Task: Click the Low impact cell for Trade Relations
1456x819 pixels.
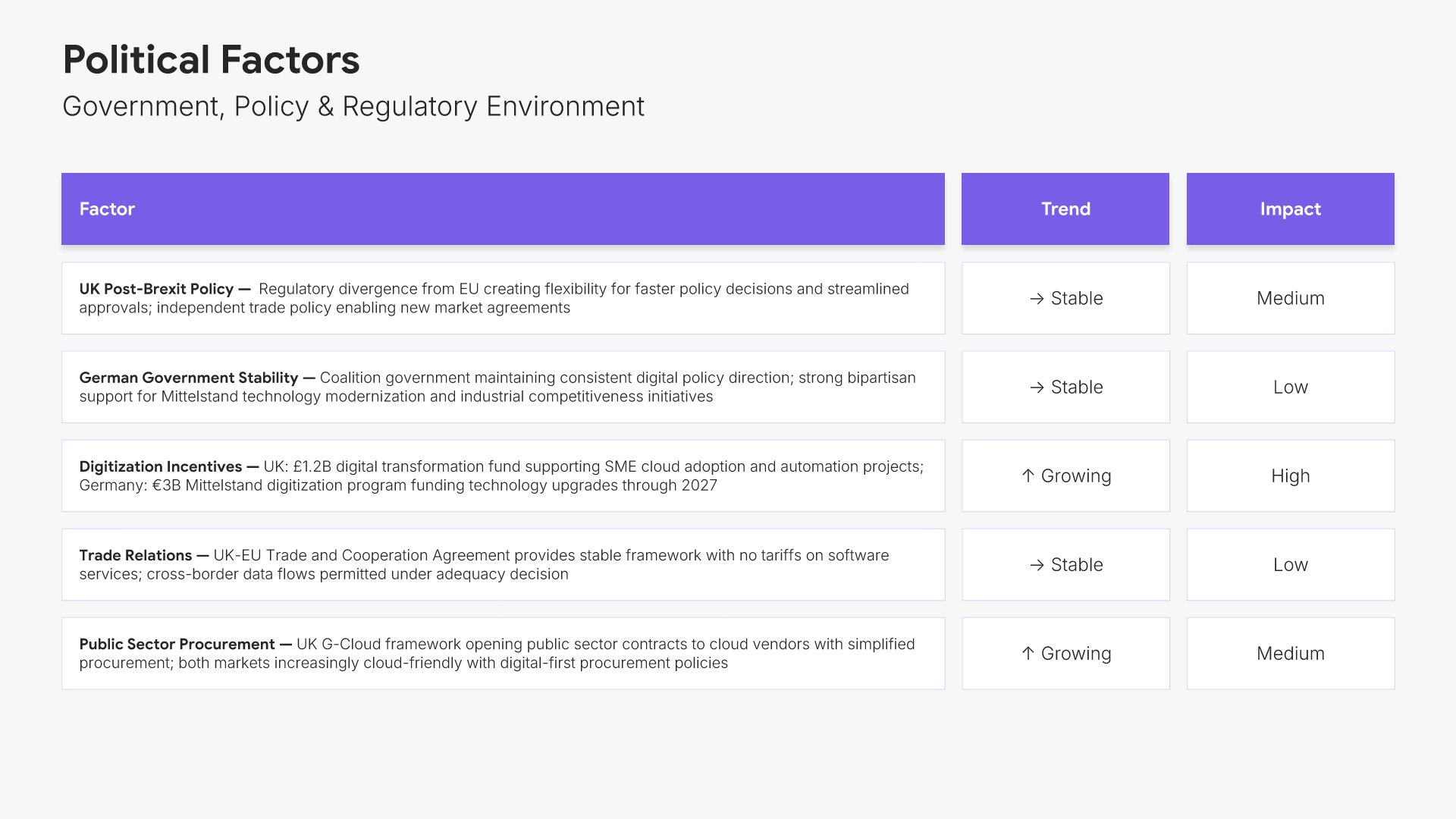Action: click(x=1291, y=564)
